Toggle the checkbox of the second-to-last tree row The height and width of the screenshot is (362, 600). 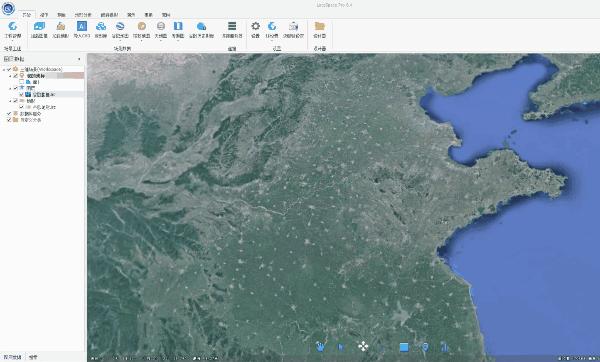pos(9,114)
